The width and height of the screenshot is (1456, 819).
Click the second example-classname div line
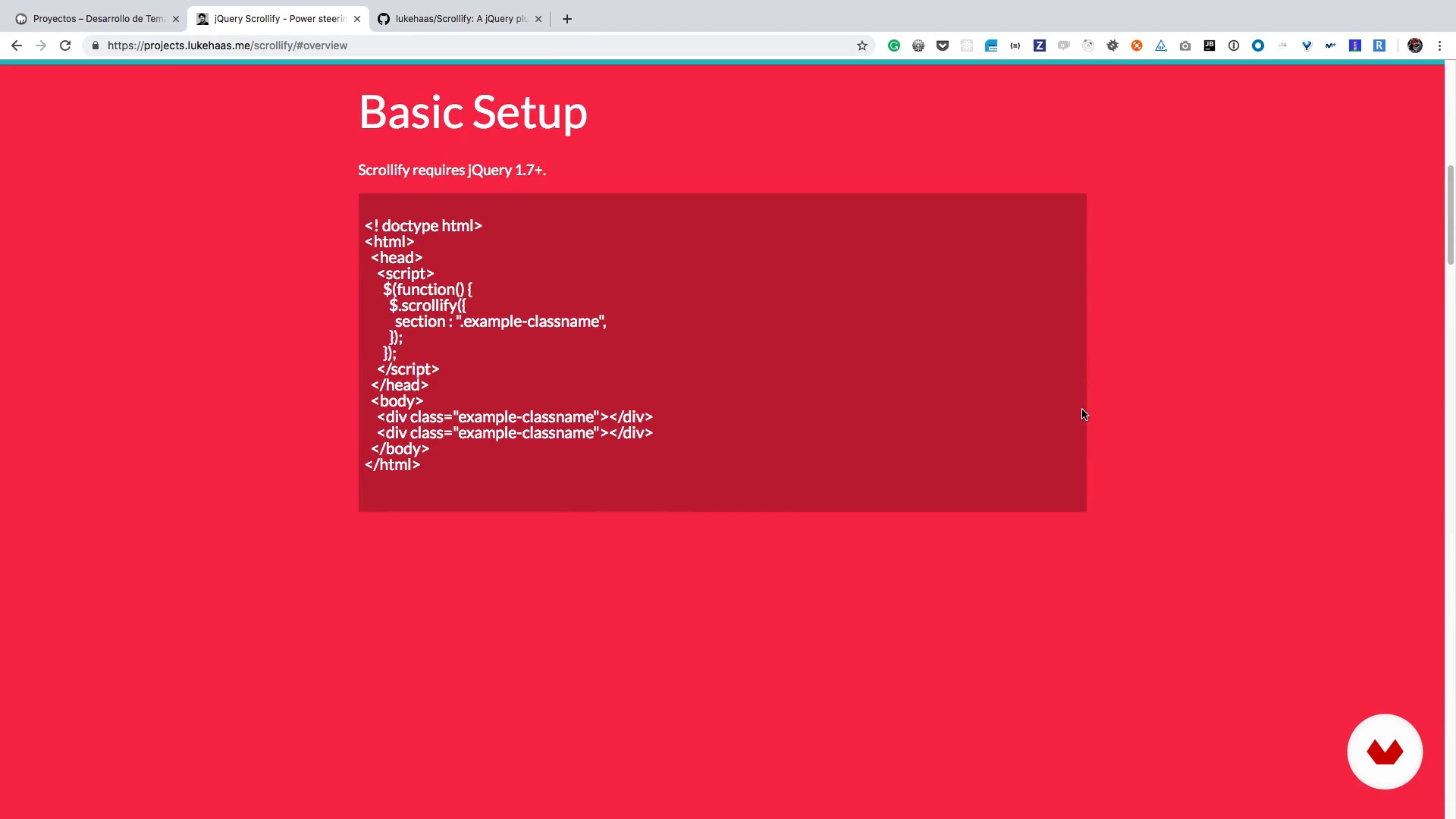515,432
